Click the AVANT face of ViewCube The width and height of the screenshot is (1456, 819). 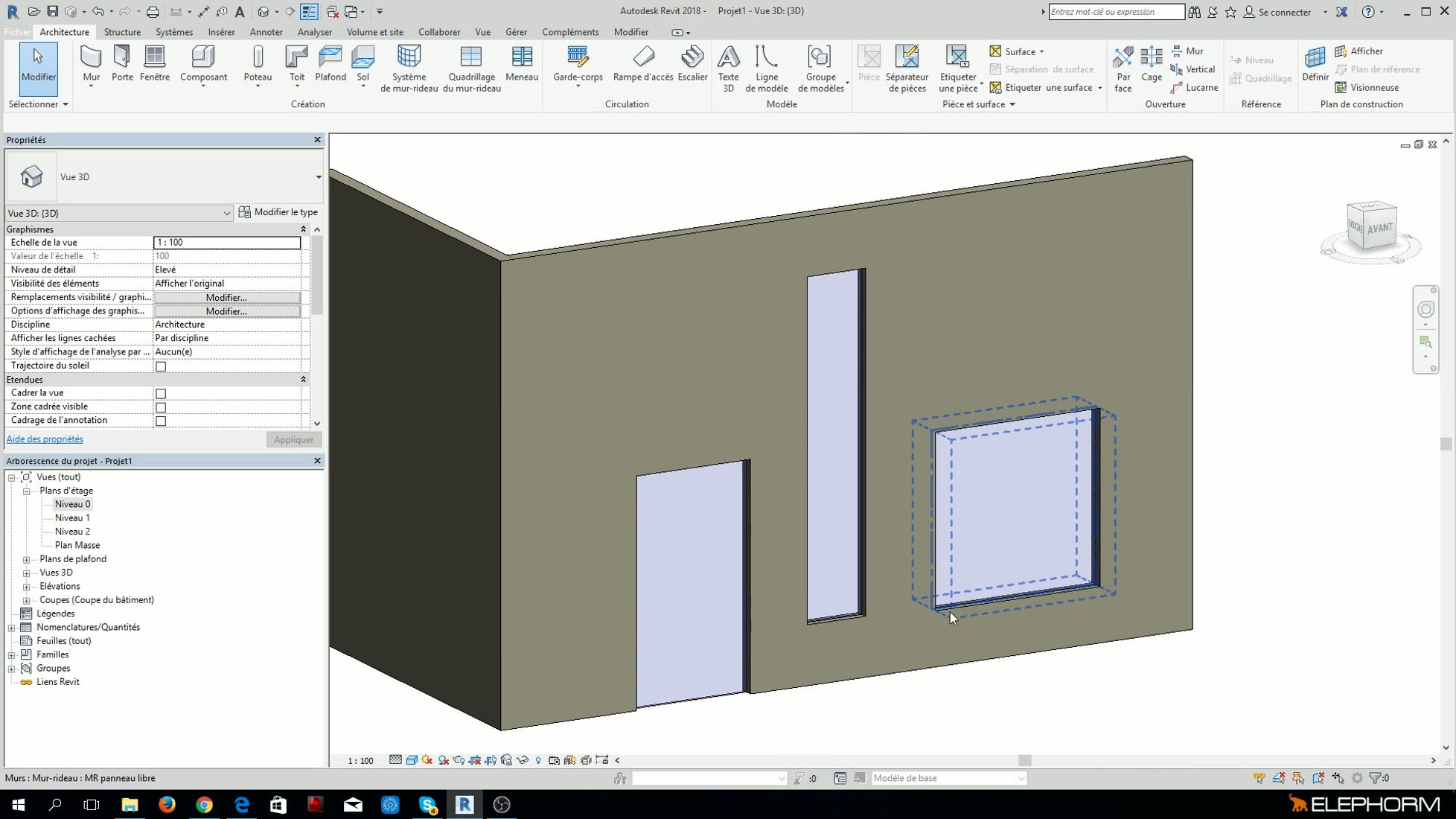click(1379, 228)
